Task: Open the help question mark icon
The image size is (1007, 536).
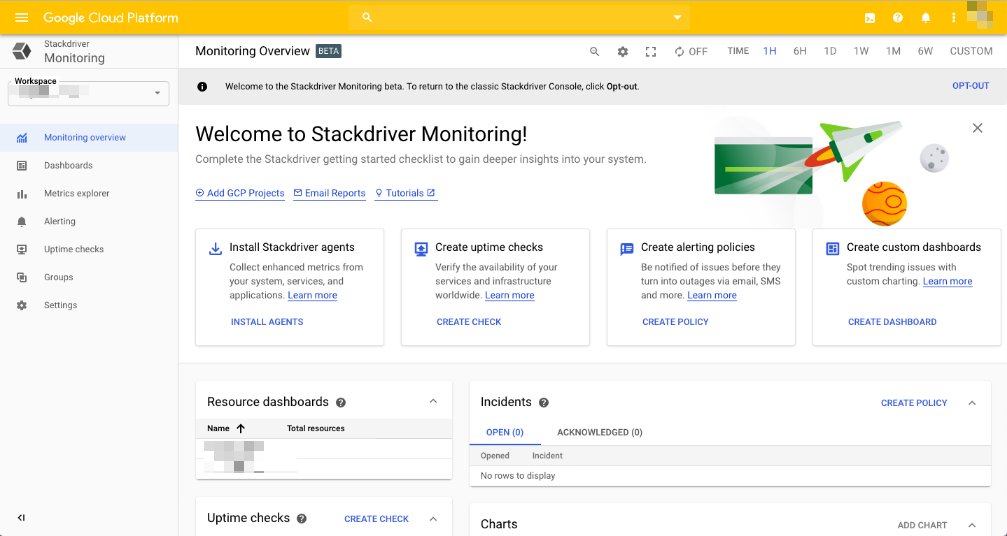Action: tap(898, 18)
